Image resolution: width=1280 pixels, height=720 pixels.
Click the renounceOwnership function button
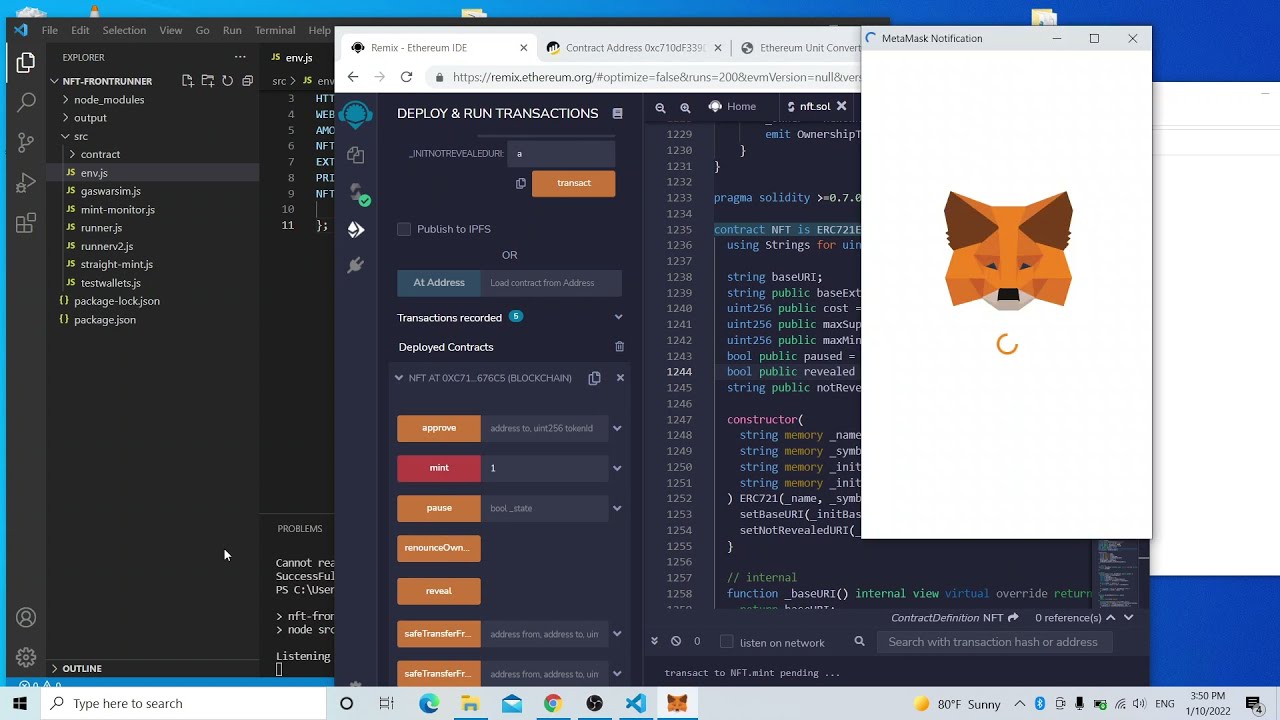click(439, 548)
